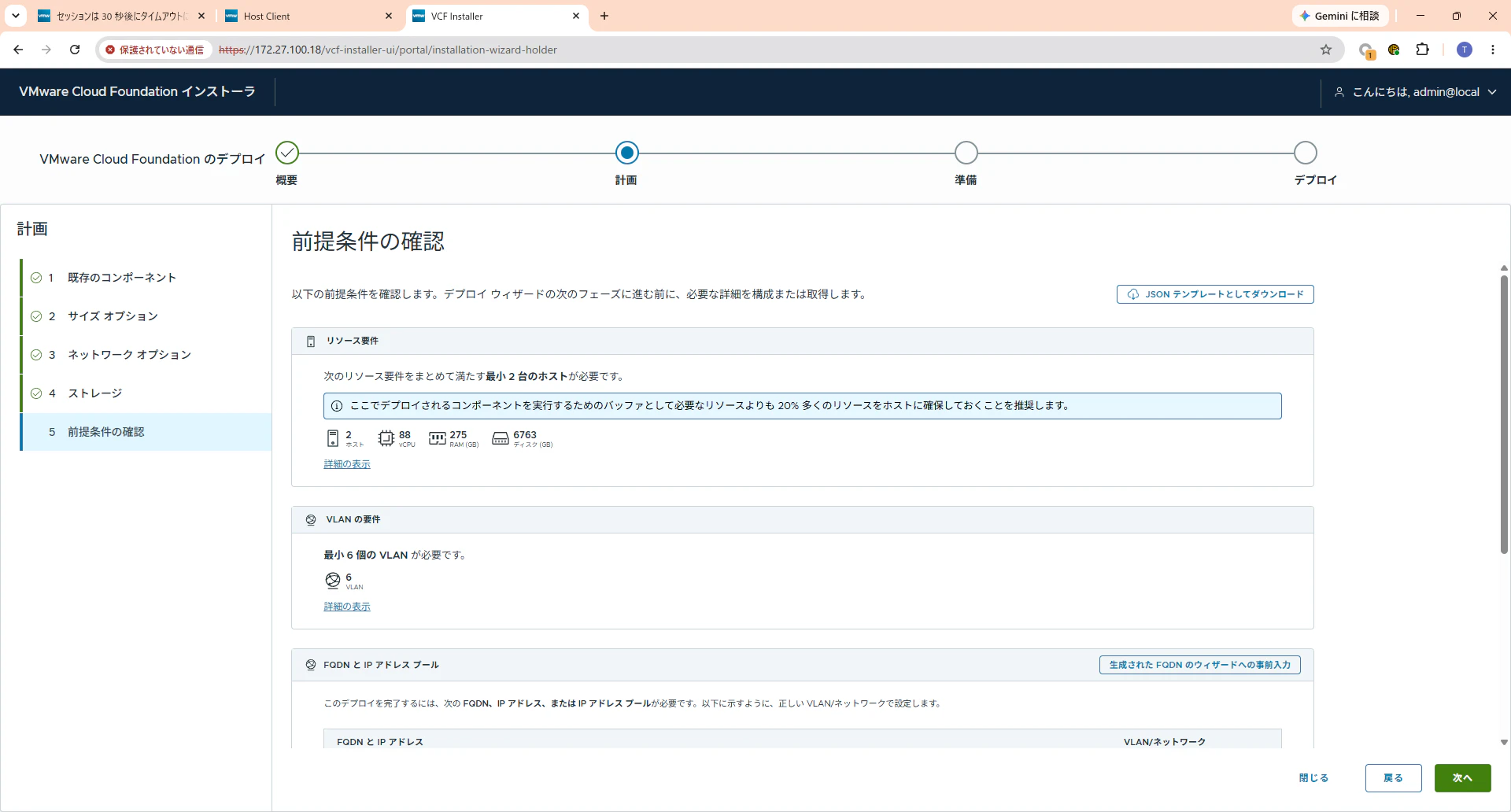Click the 保護されていない通信 security indicator

coord(155,50)
